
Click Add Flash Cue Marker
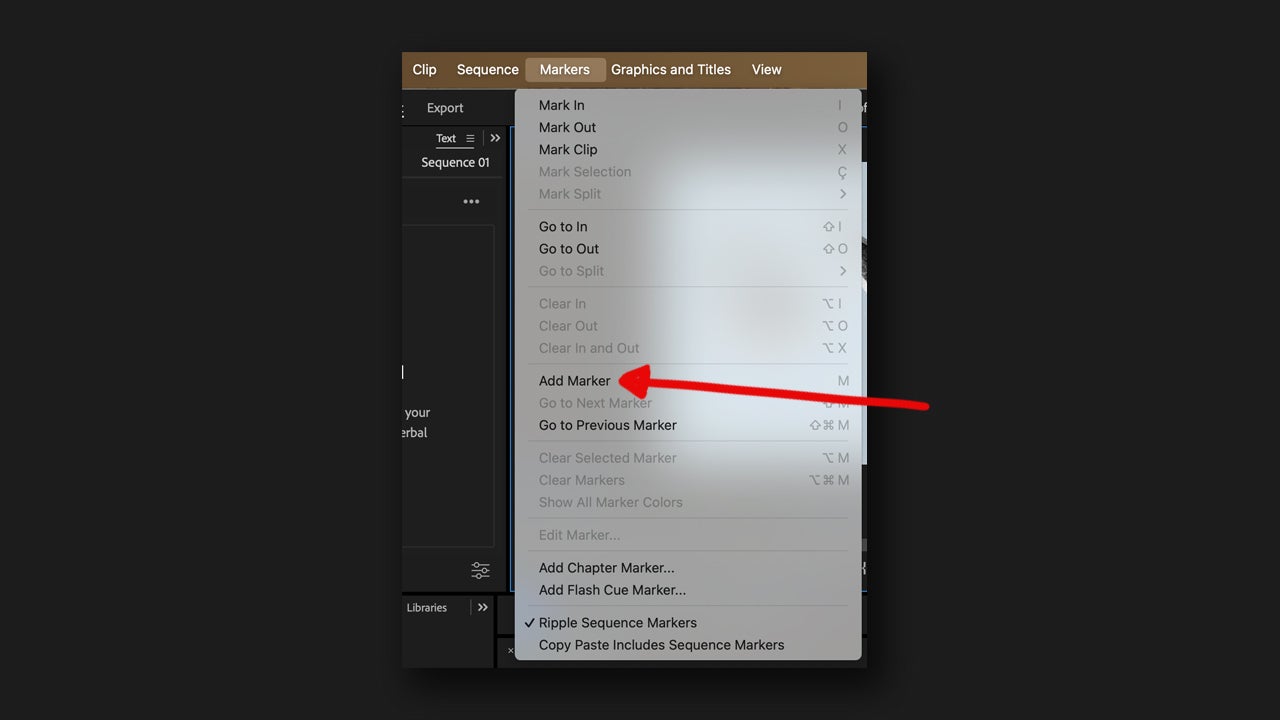point(611,590)
